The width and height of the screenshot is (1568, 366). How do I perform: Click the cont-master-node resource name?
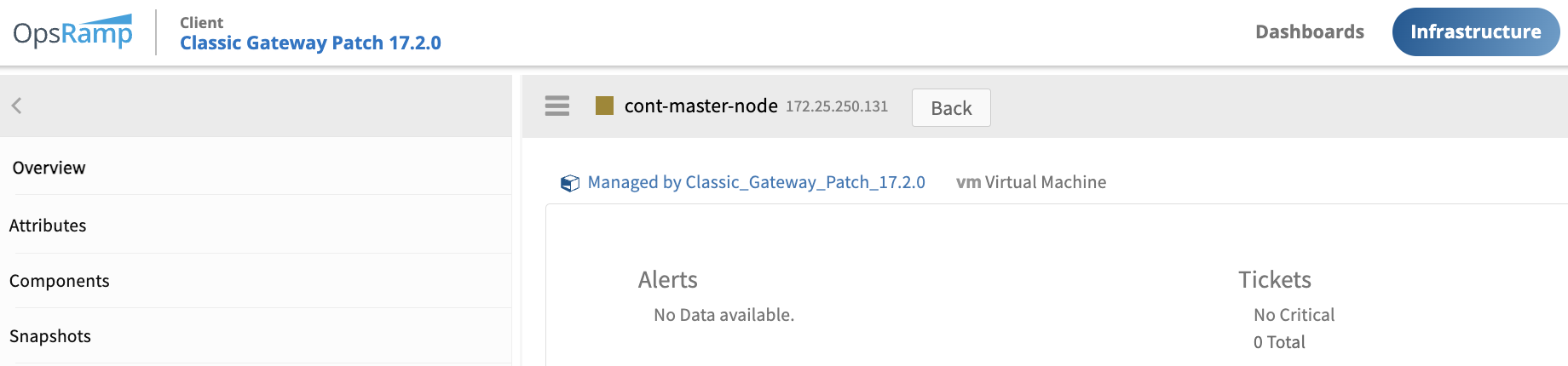tap(700, 106)
